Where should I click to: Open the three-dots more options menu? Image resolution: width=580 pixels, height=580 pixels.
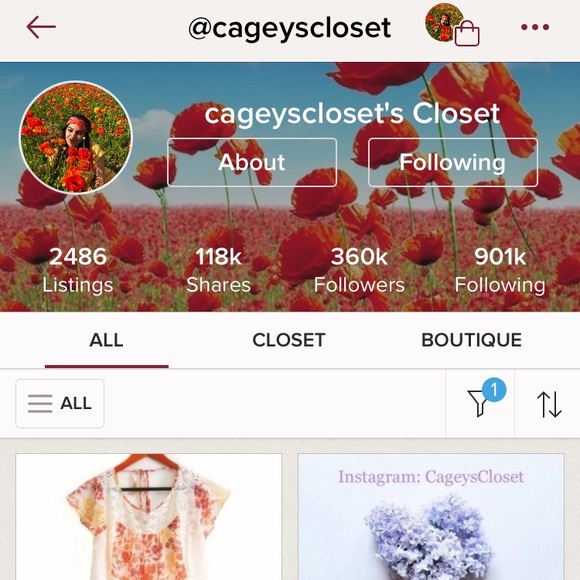click(535, 27)
